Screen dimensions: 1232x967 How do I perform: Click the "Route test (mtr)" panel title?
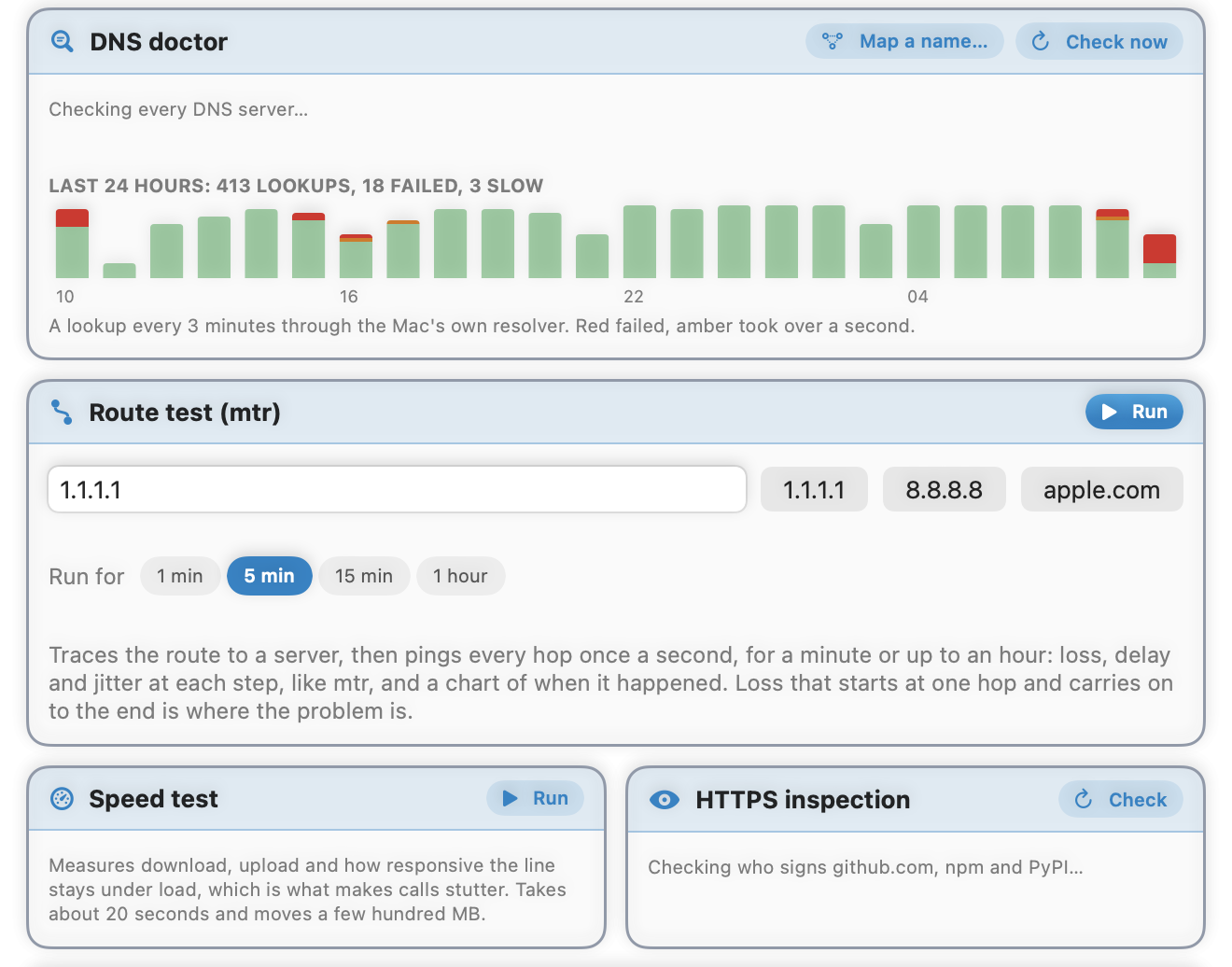click(185, 413)
